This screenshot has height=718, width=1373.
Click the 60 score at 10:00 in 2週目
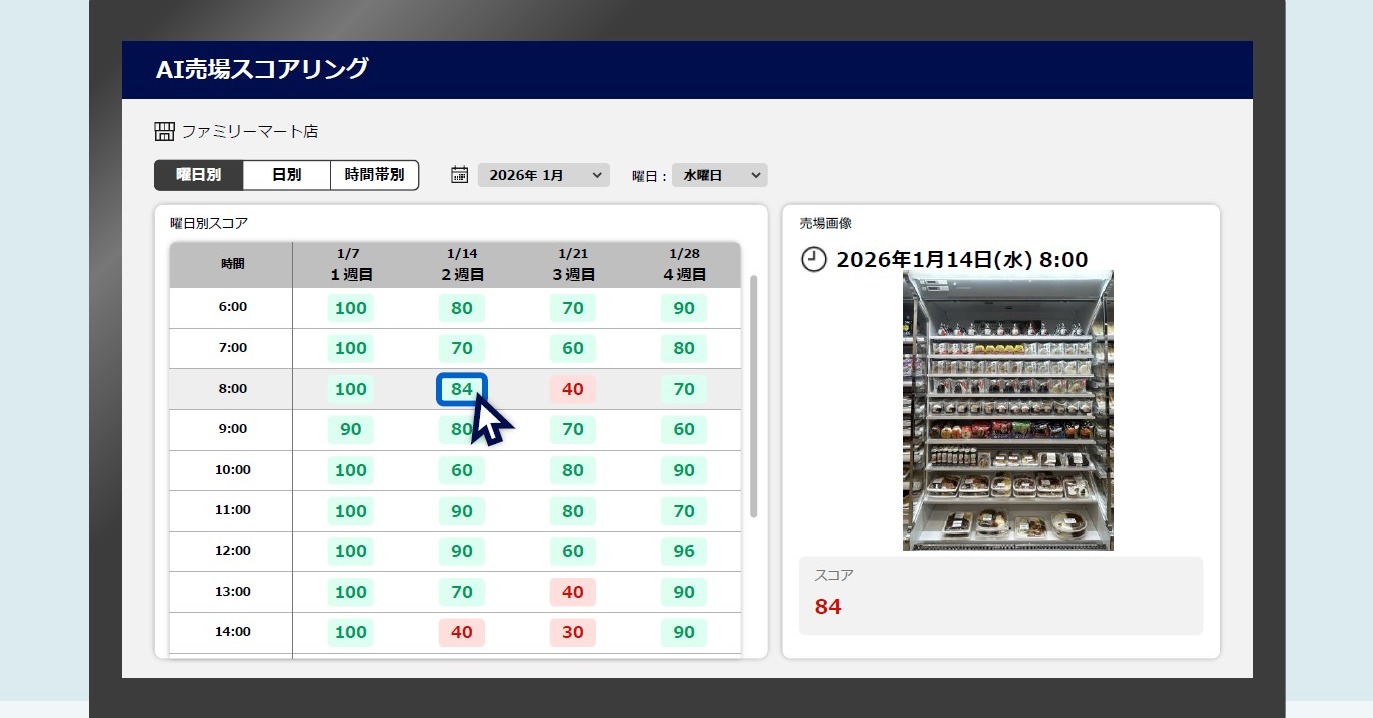pyautogui.click(x=460, y=470)
